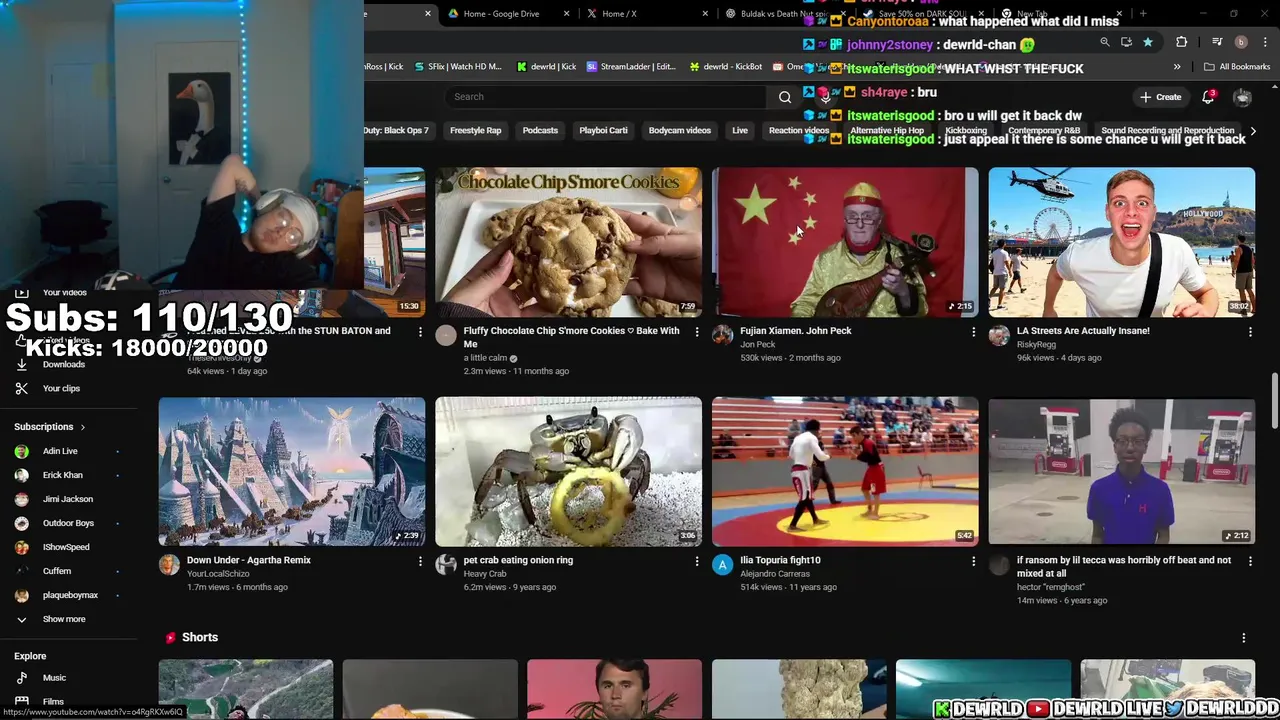Image resolution: width=1280 pixels, height=720 pixels.
Task: Open a new browser tab with plus icon
Action: coord(1143,14)
